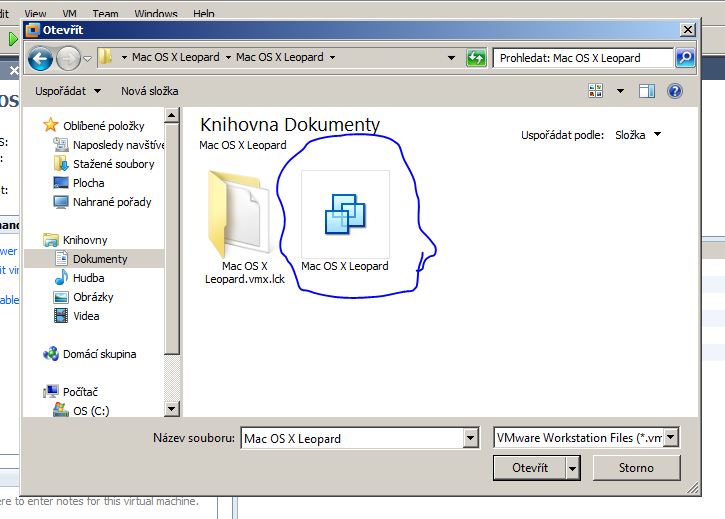Screen dimensions: 725x519
Task: Click Nová složka button
Action: 150,91
